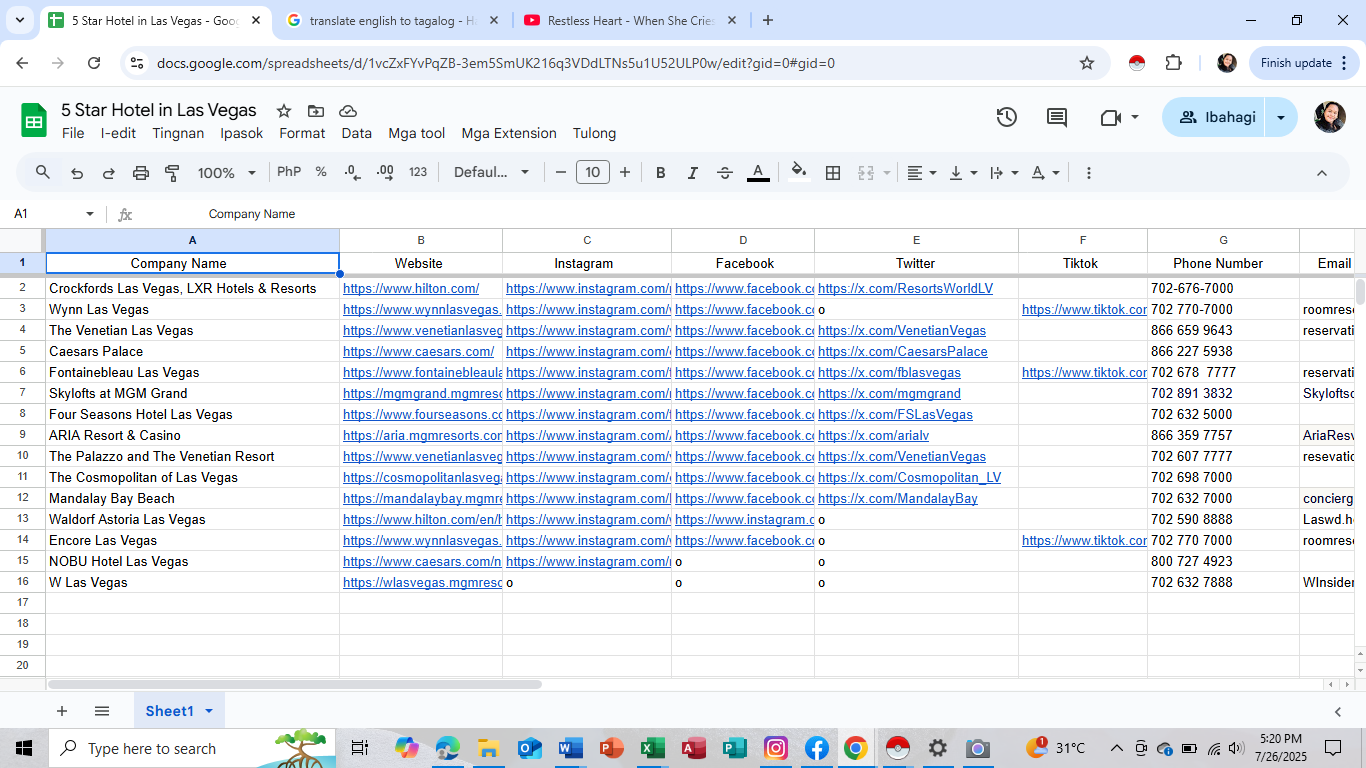The height and width of the screenshot is (768, 1366).
Task: Toggle bold formatting
Action: 660,173
